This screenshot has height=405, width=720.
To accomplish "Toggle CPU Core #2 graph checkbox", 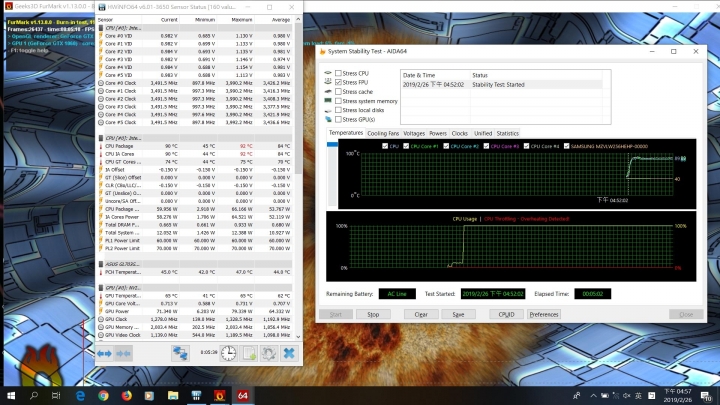I will click(446, 146).
